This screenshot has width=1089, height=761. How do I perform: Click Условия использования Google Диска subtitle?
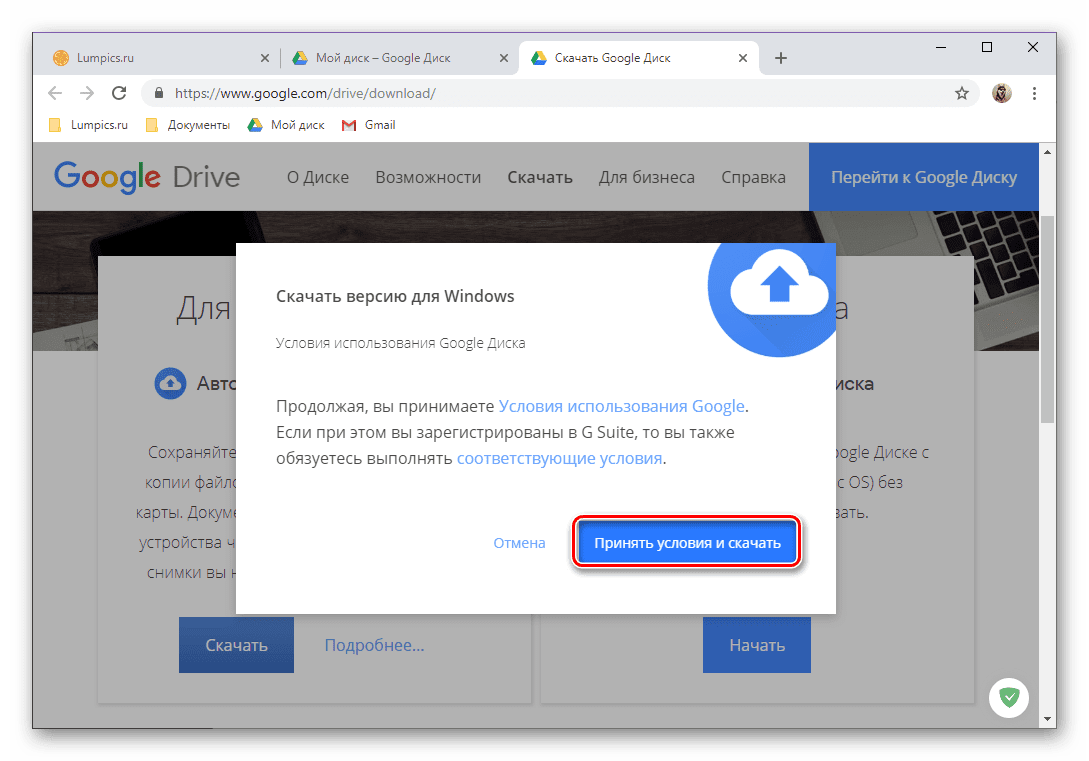click(x=400, y=343)
